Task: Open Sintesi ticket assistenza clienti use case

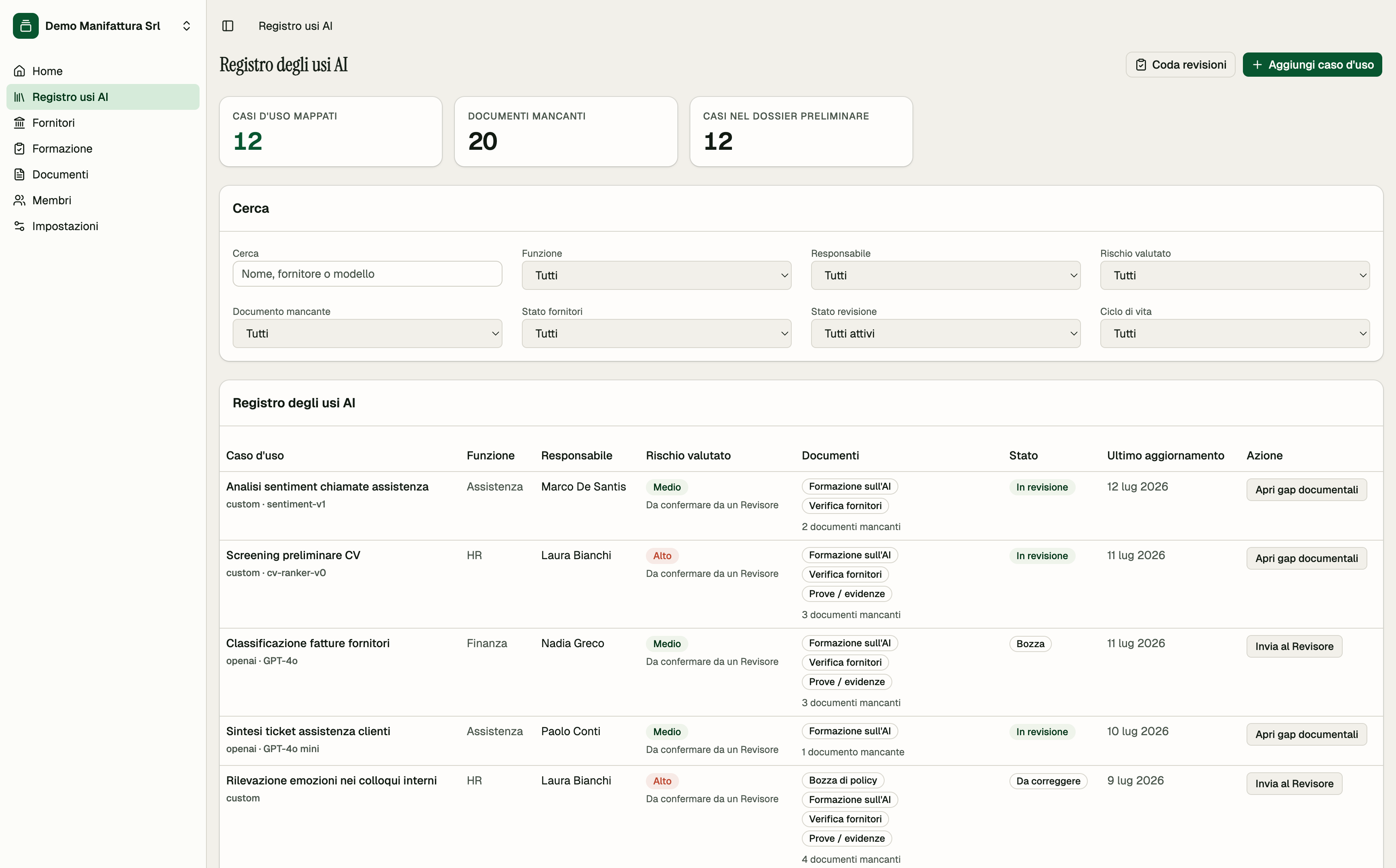Action: (308, 732)
